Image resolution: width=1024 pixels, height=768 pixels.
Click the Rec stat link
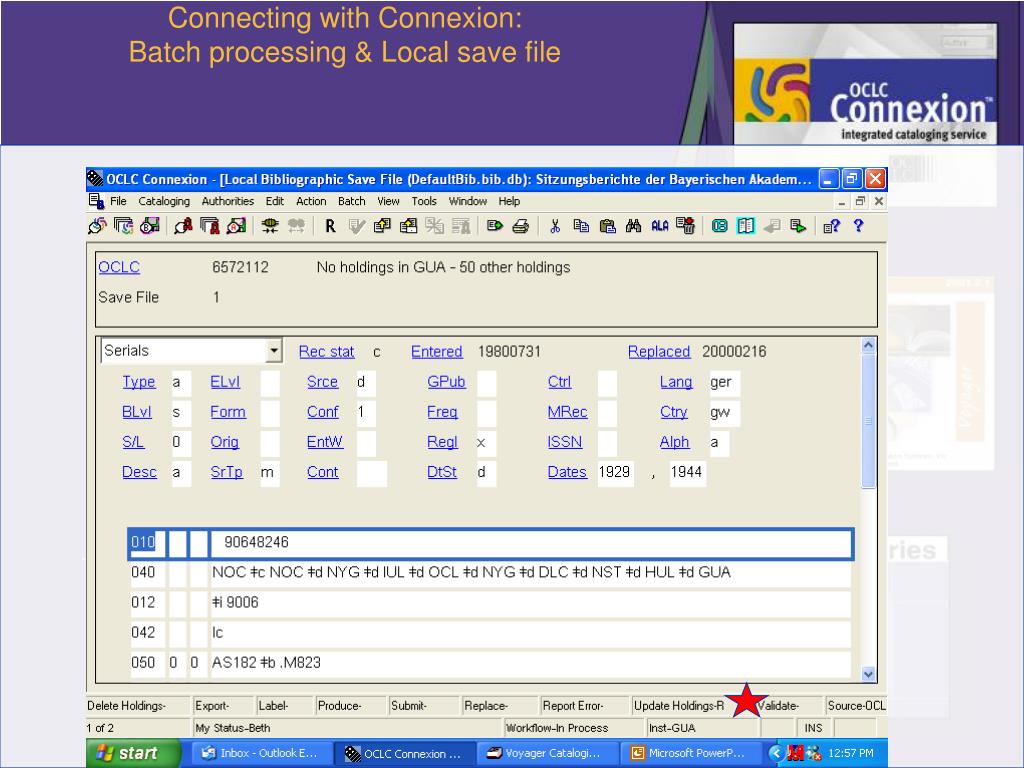[327, 351]
